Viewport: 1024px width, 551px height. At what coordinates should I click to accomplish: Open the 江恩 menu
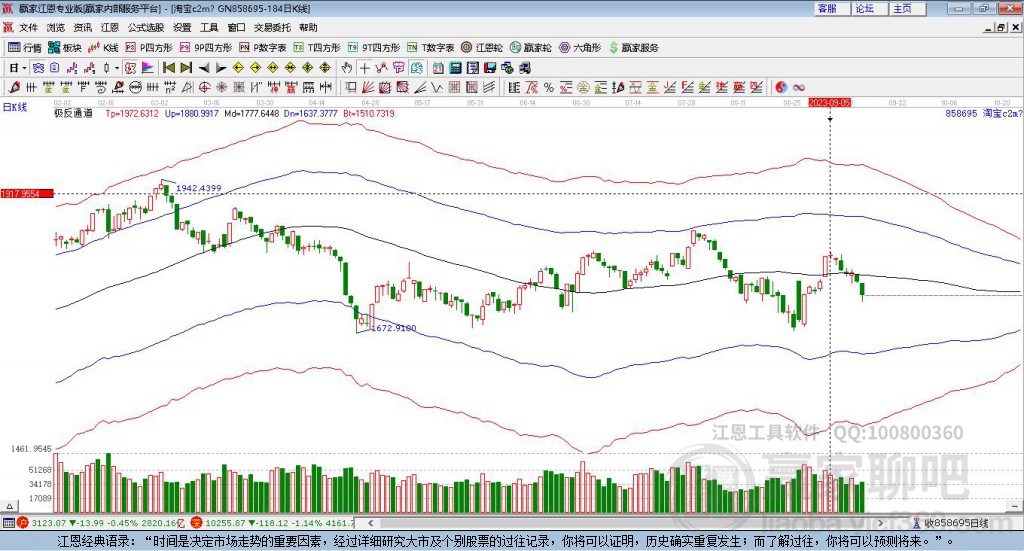pyautogui.click(x=110, y=27)
